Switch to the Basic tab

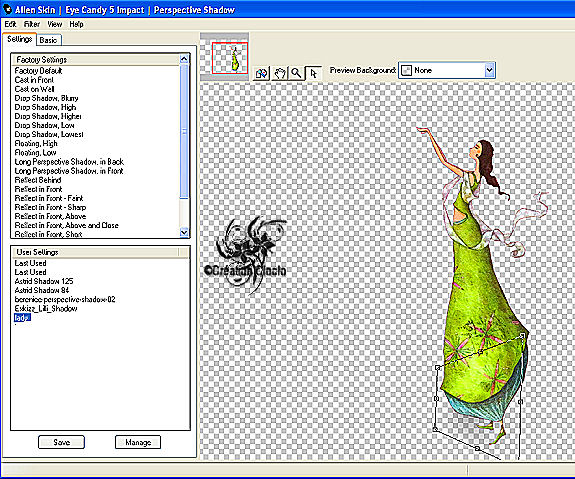tap(48, 40)
